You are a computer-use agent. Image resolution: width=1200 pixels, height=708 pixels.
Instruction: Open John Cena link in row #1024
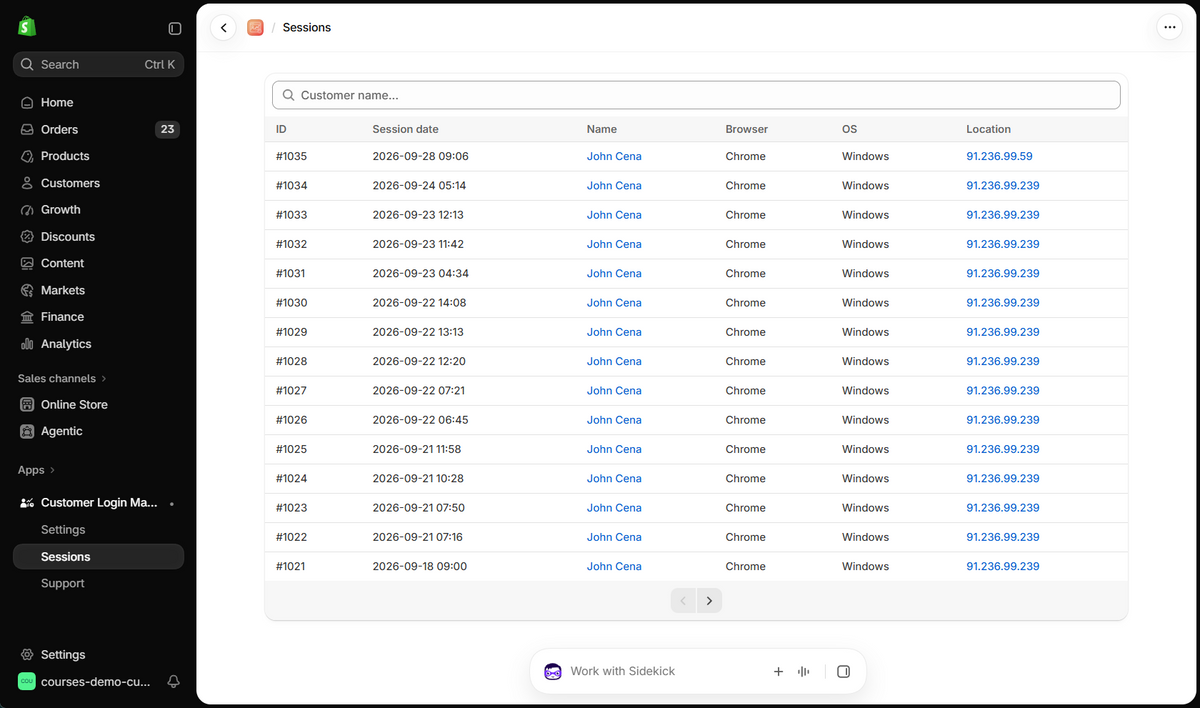614,478
